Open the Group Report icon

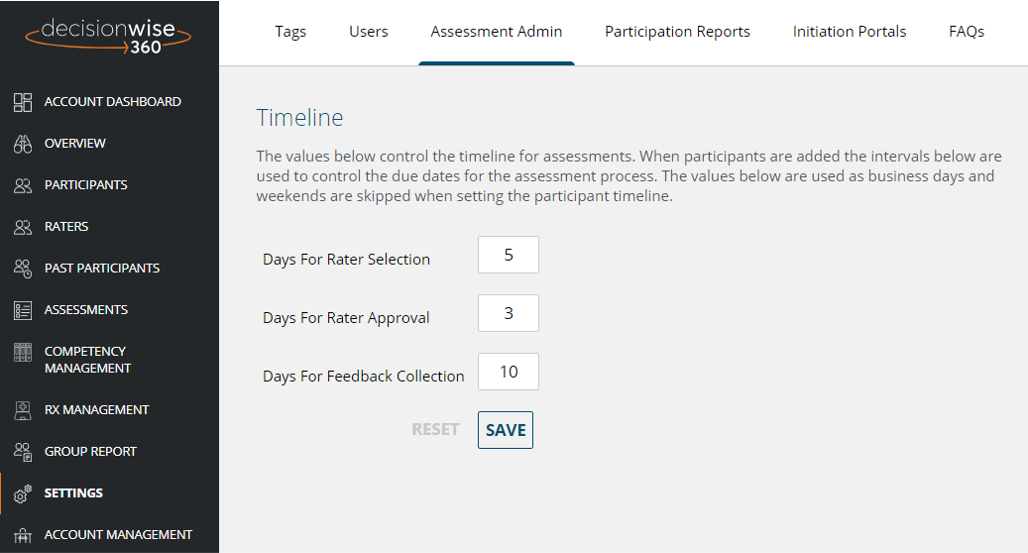(23, 452)
